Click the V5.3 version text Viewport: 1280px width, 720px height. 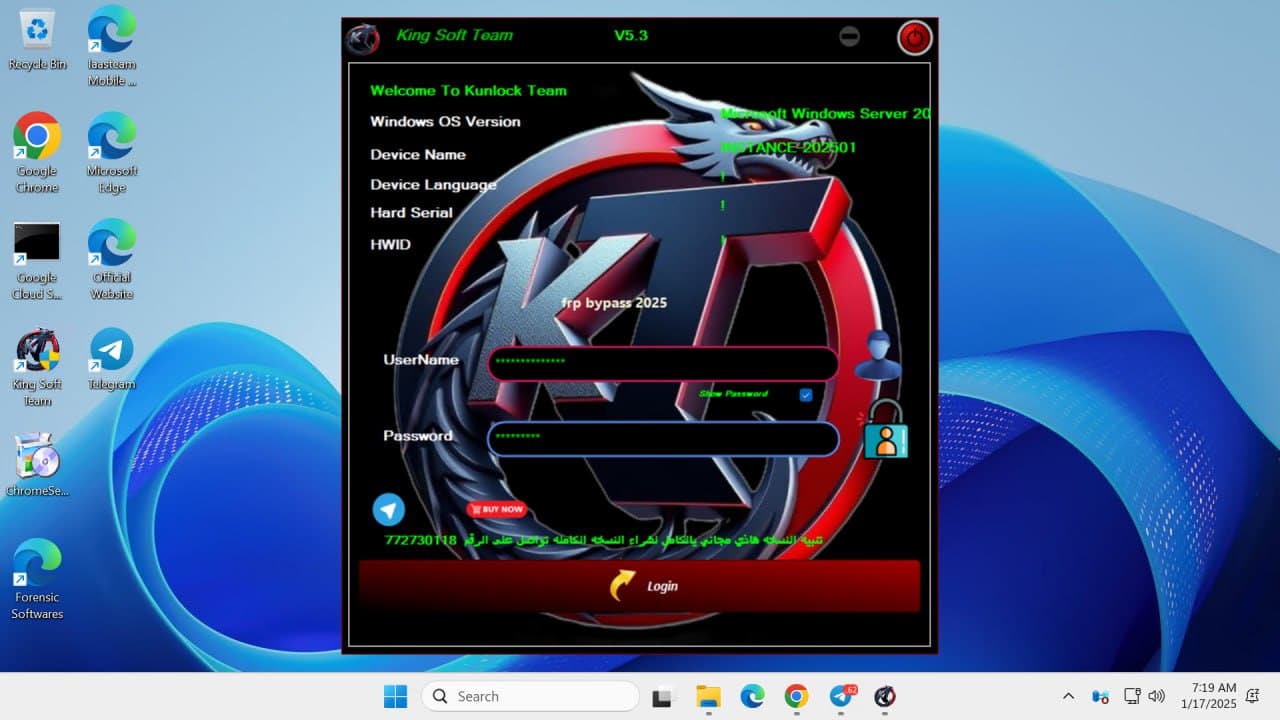[x=631, y=35]
